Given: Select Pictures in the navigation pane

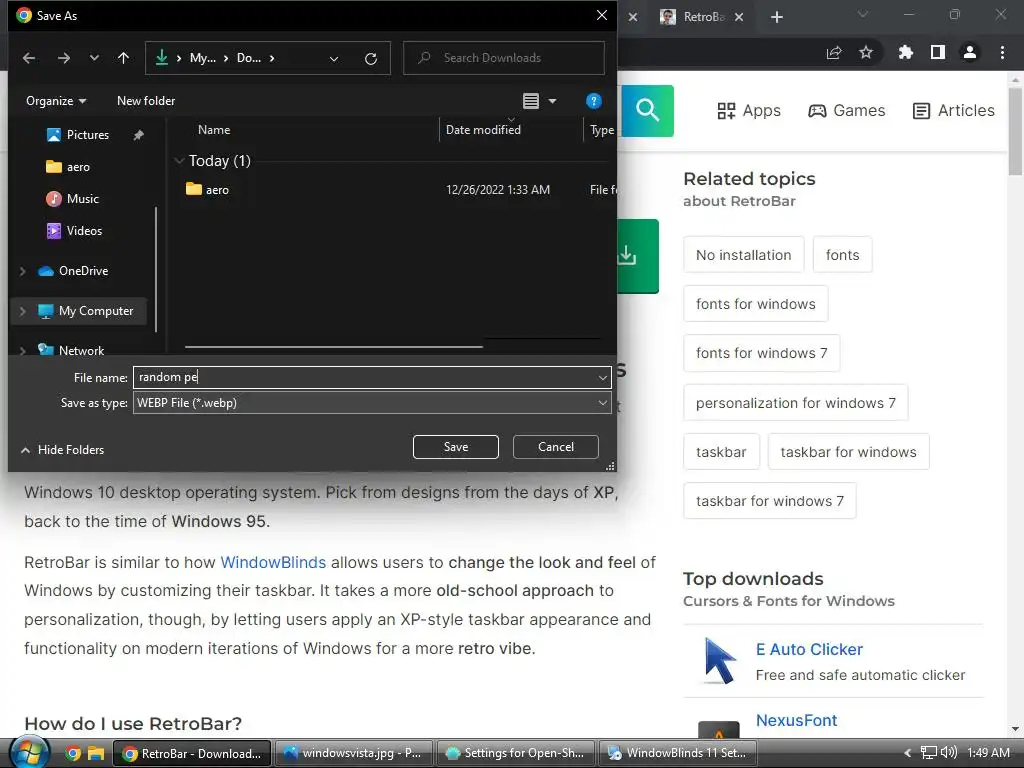Looking at the screenshot, I should click(88, 135).
